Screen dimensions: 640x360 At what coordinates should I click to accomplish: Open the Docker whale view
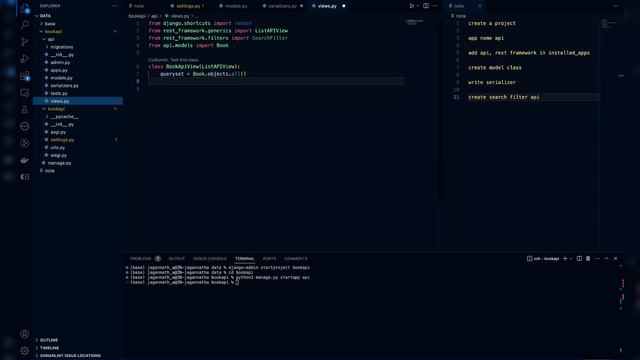(x=25, y=160)
